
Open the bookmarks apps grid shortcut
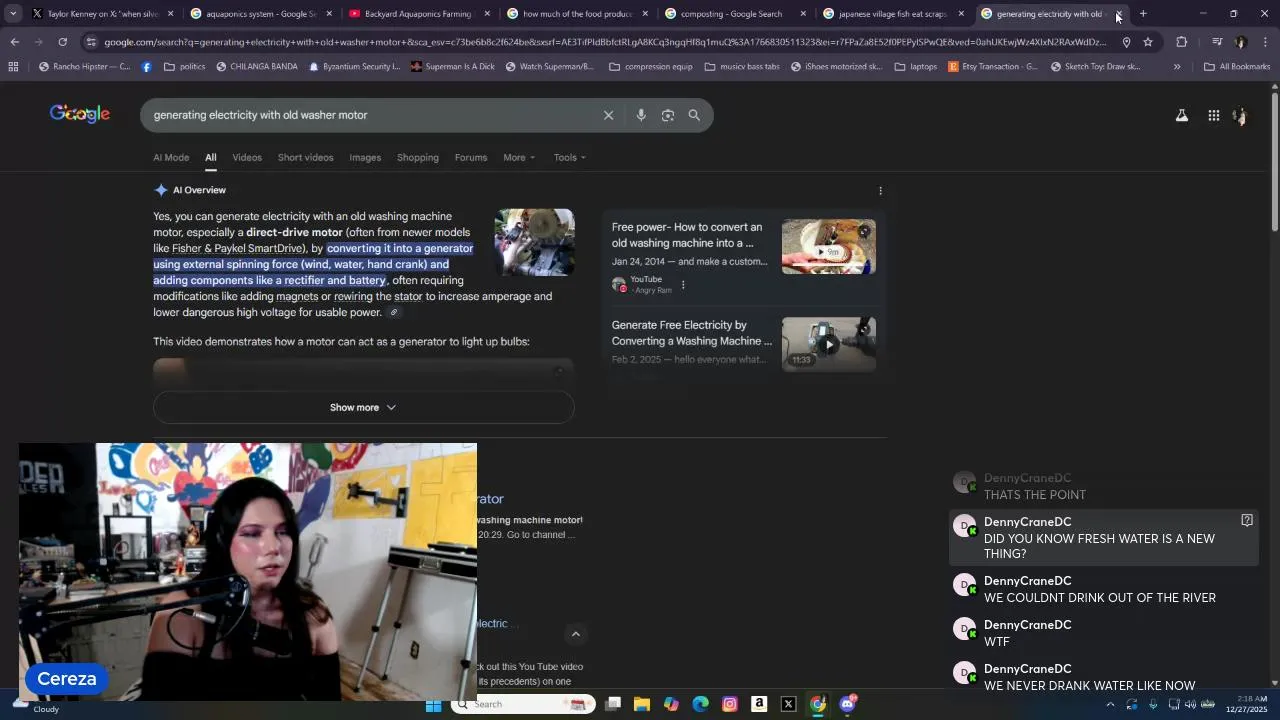click(13, 67)
